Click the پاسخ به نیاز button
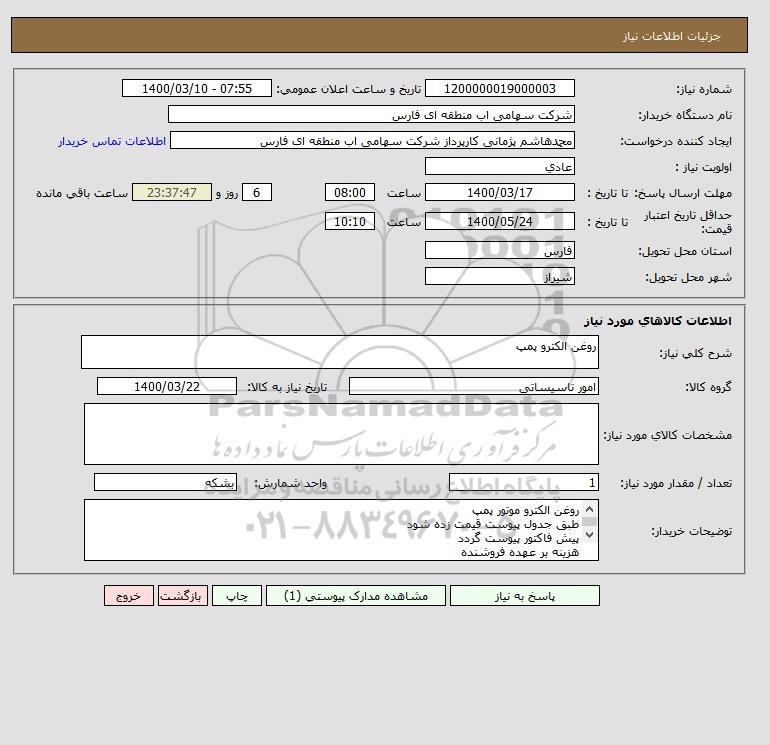The image size is (770, 745). point(524,596)
